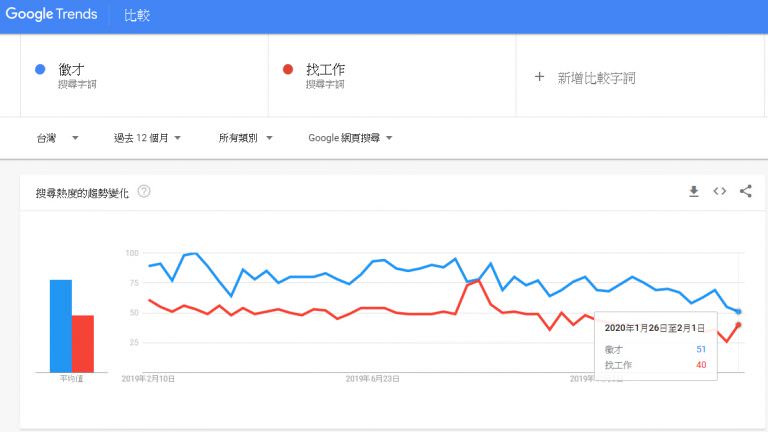The image size is (768, 432).
Task: Share the interest over time chart
Action: 745,191
